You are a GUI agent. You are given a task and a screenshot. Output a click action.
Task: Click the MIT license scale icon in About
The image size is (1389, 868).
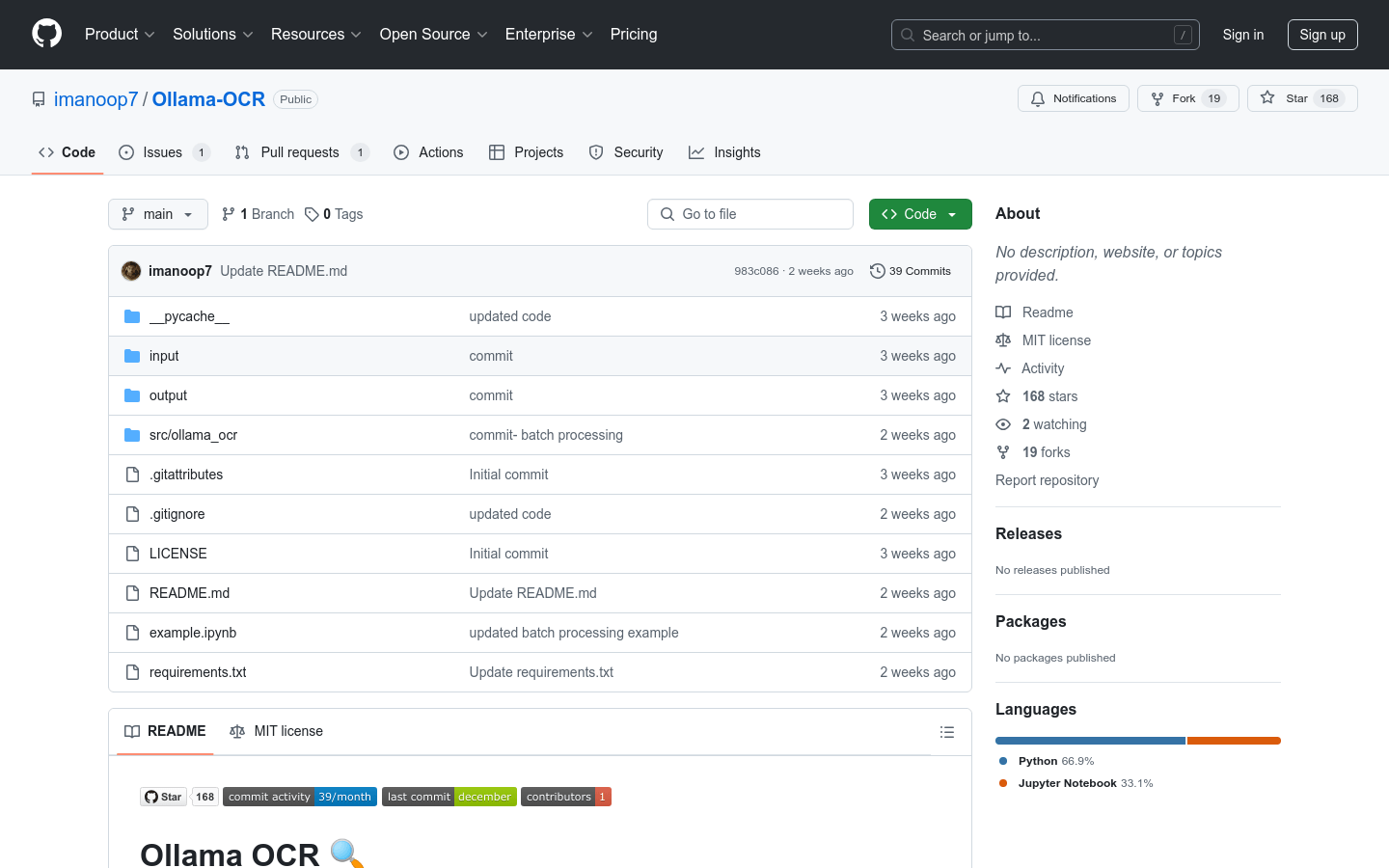tap(1003, 340)
